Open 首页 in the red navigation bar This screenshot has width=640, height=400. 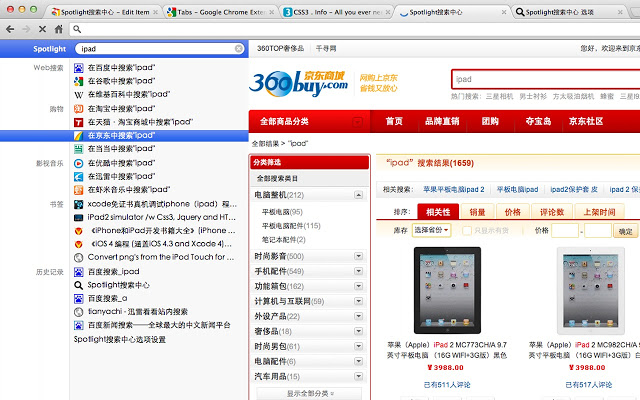tap(394, 121)
